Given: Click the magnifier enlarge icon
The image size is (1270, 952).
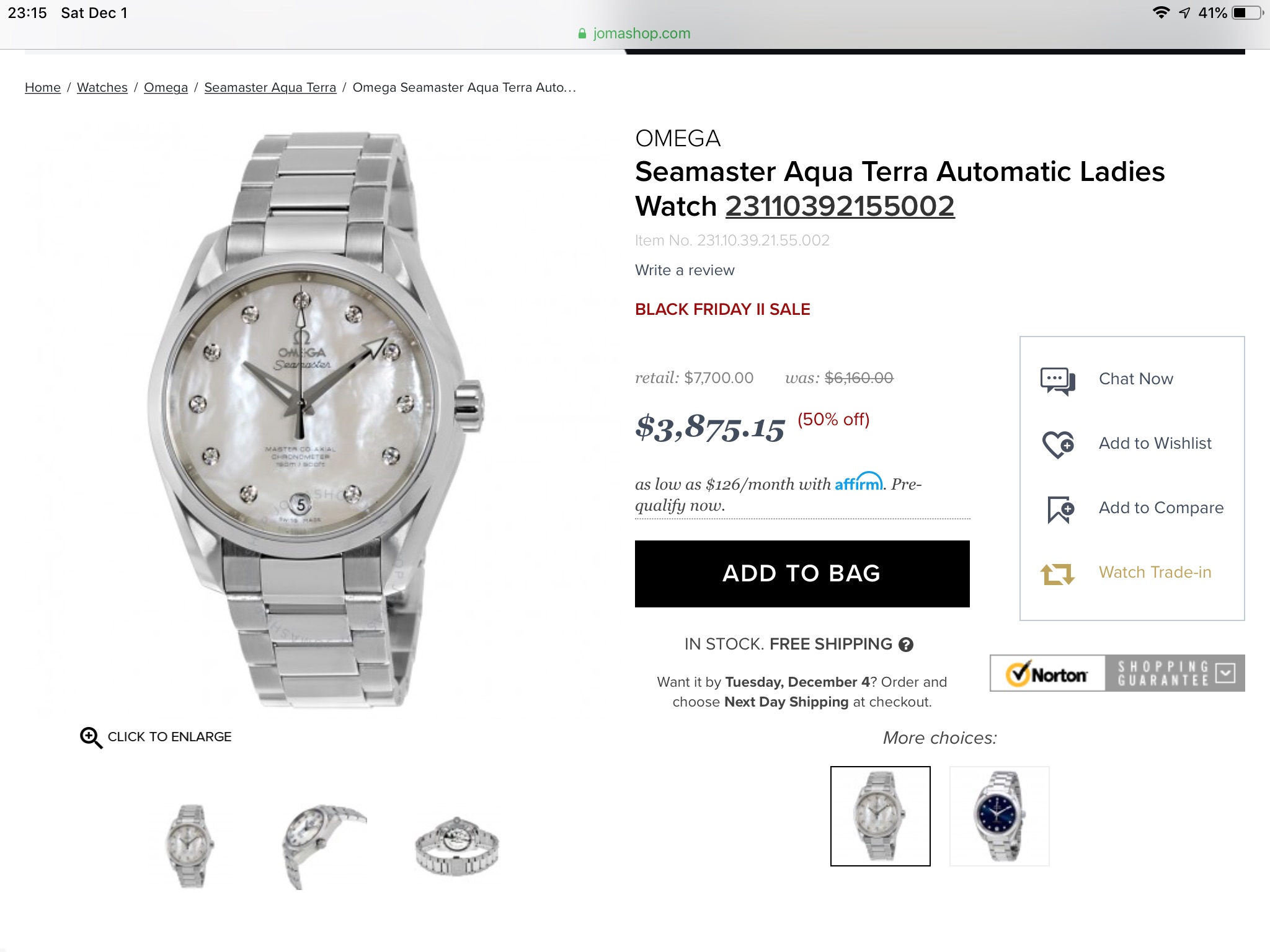Looking at the screenshot, I should pos(91,738).
